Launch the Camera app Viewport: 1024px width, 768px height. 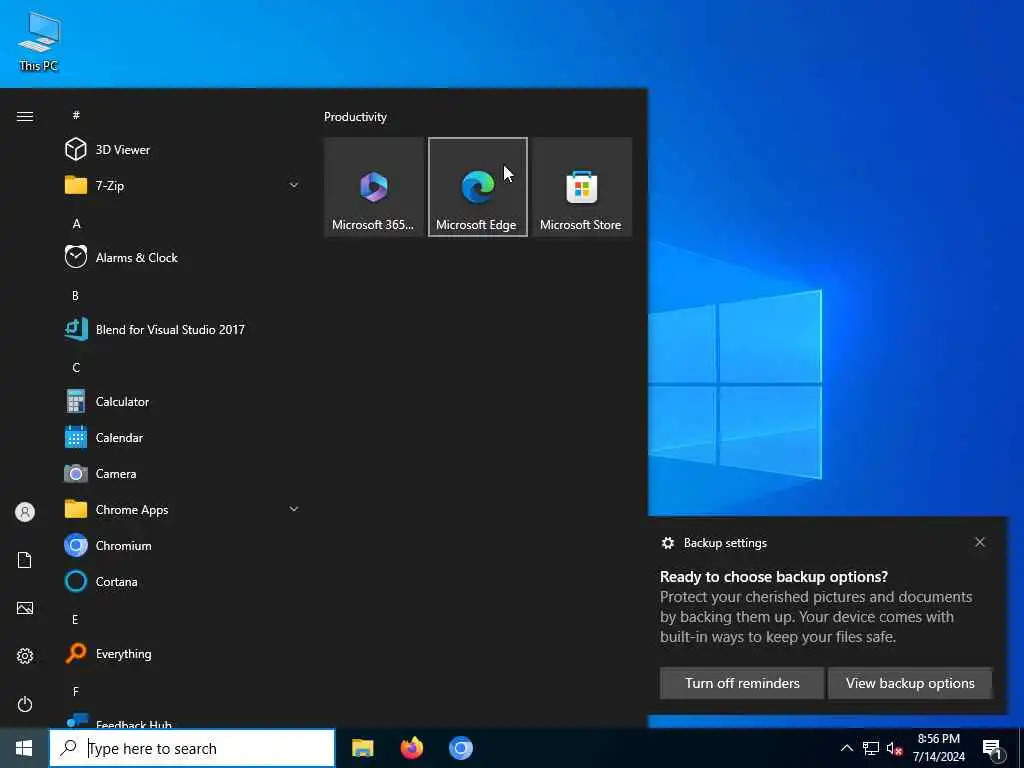click(x=182, y=473)
